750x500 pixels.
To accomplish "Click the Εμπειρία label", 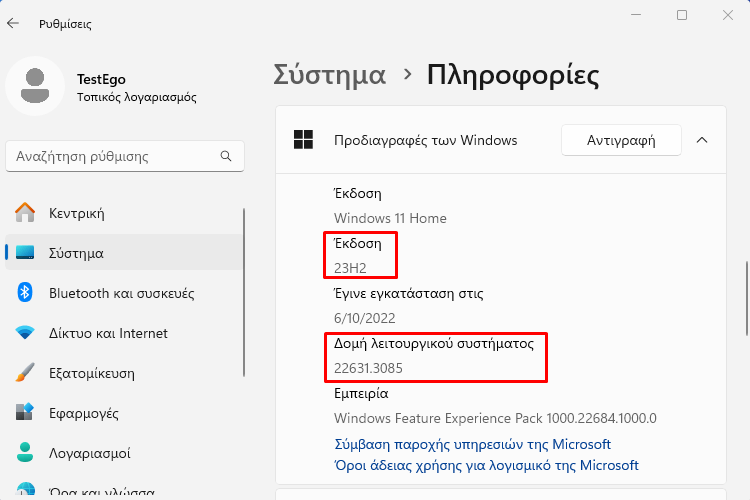I will [361, 393].
